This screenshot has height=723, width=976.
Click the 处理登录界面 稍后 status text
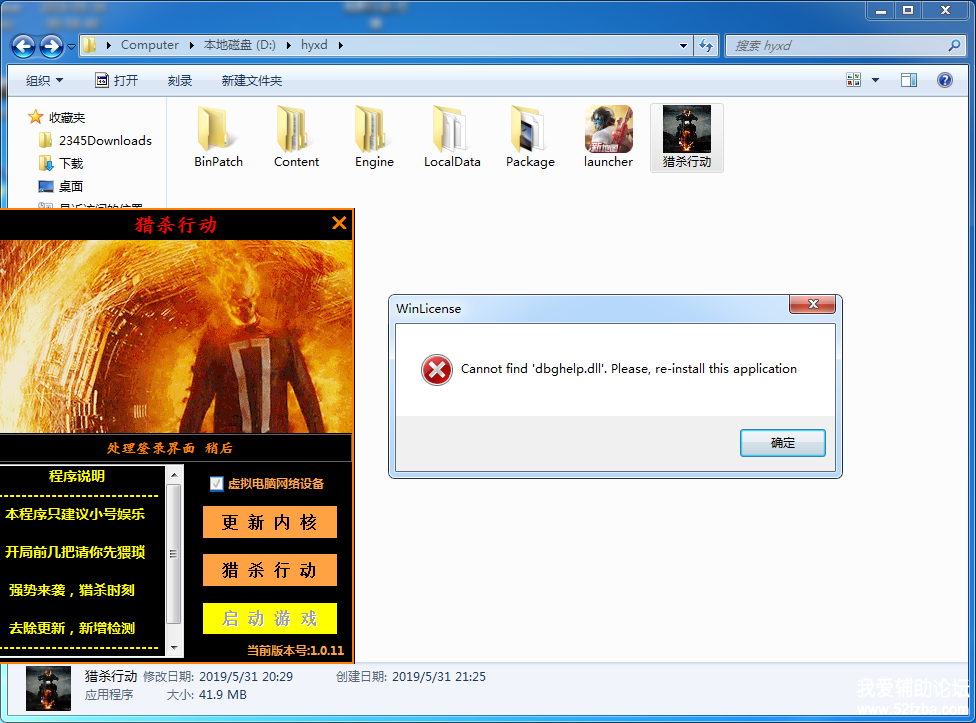click(x=169, y=448)
